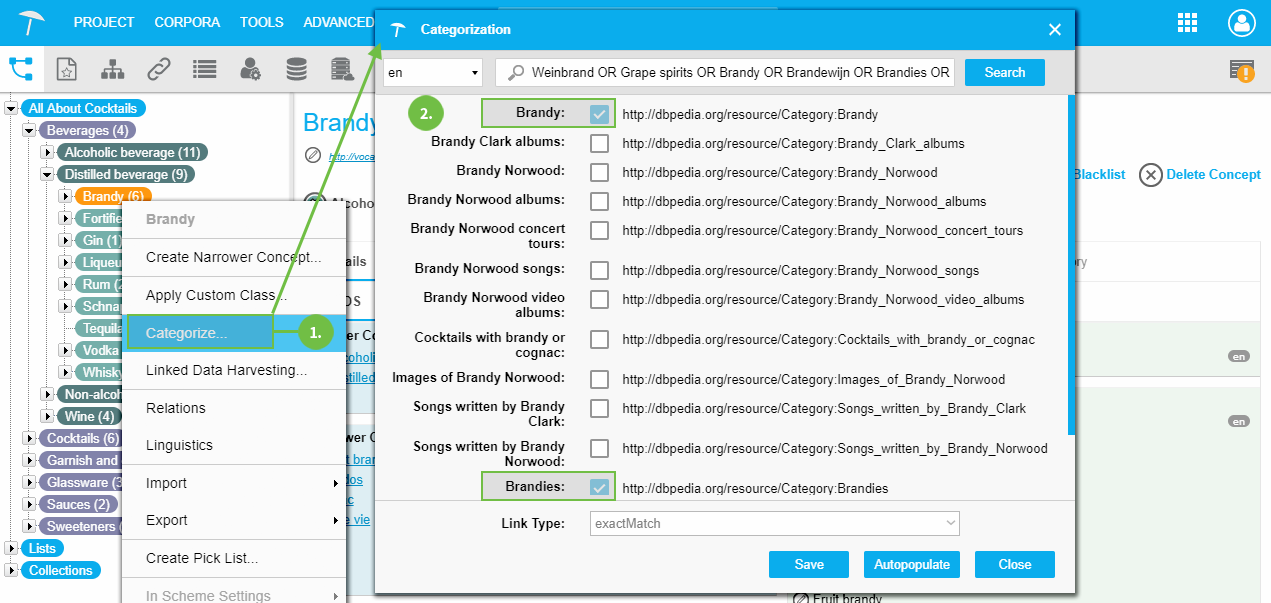Click the chain link toolbar icon
The width and height of the screenshot is (1271, 603).
158,69
